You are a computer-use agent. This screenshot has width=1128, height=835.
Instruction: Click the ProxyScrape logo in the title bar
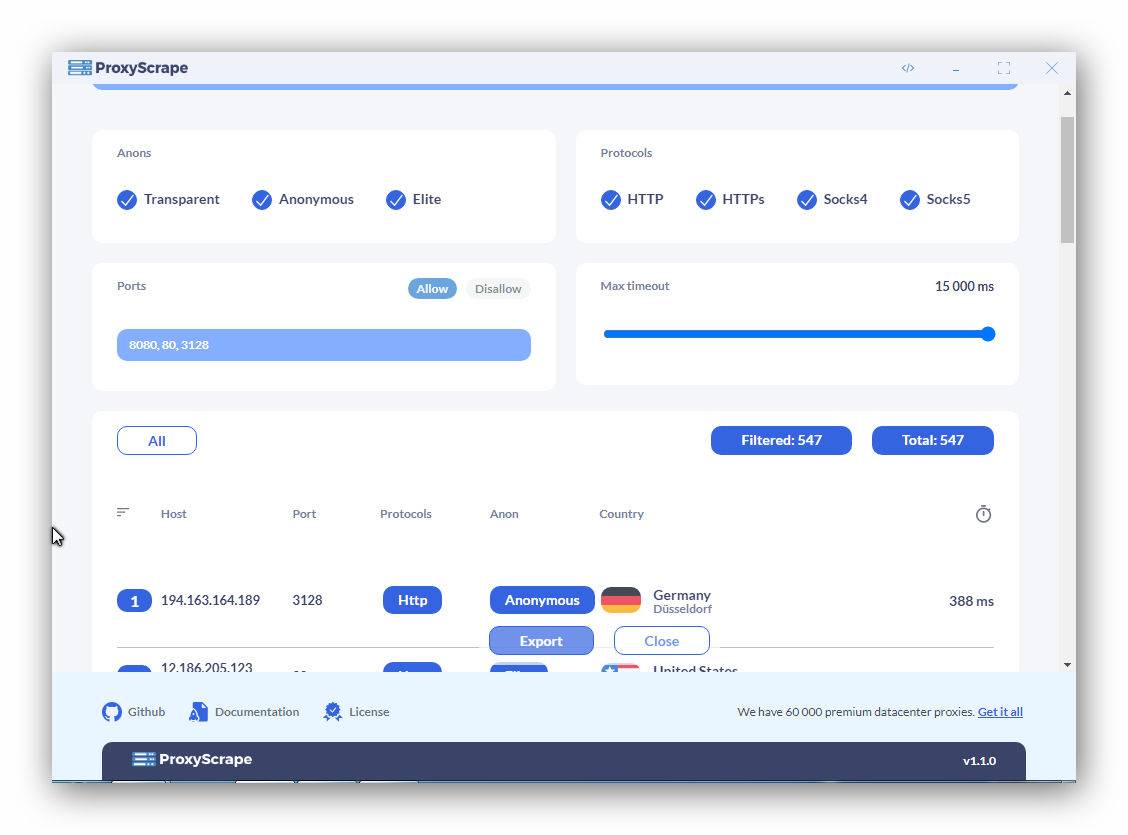128,68
